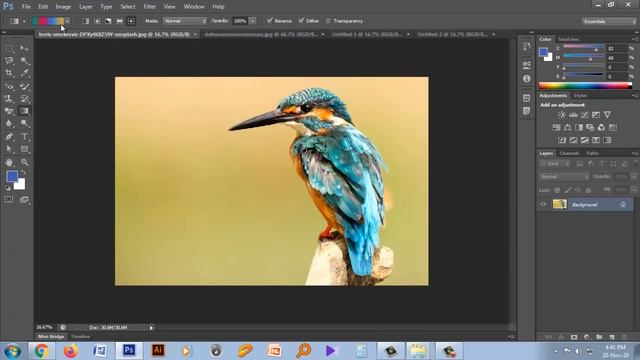Switch to the Paths tab
The height and width of the screenshot is (360, 640).
[592, 153]
